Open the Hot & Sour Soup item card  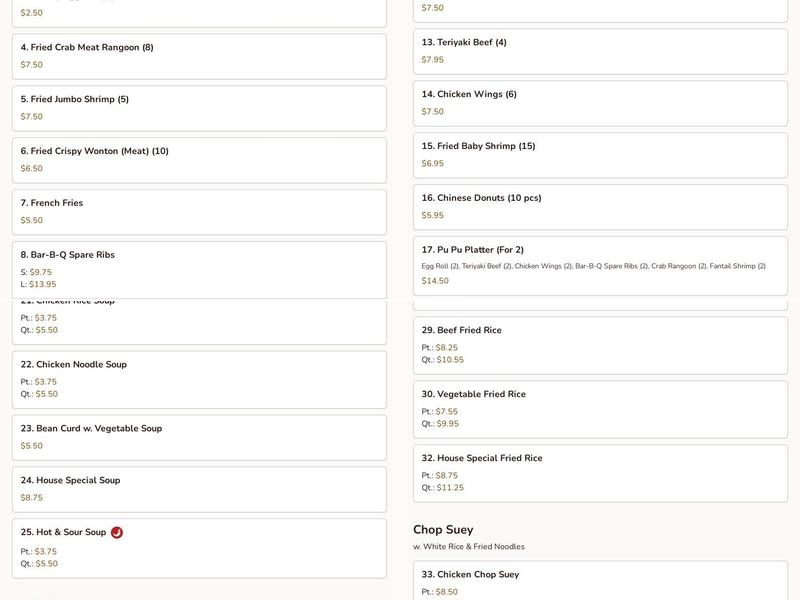coord(199,548)
